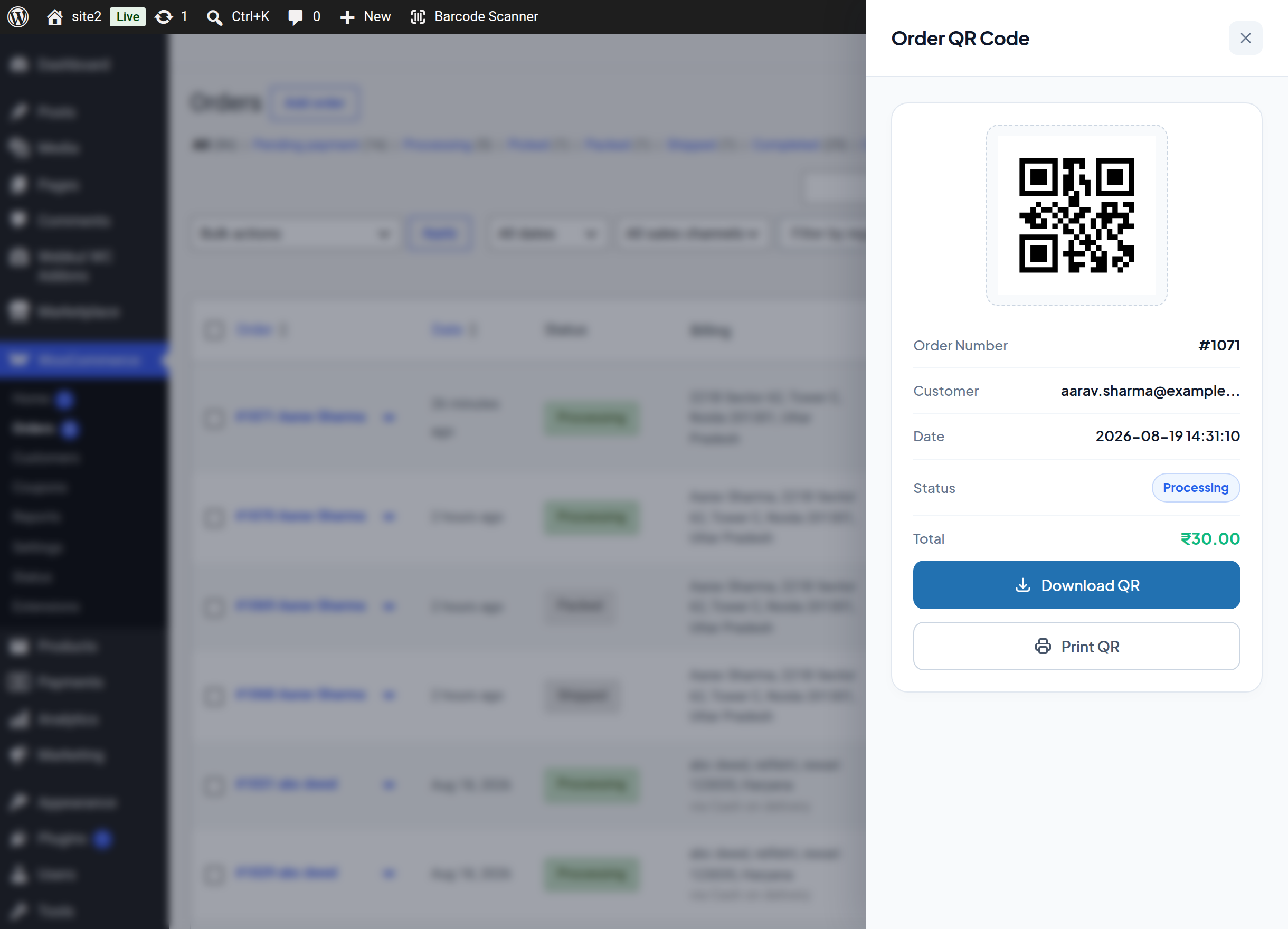This screenshot has width=1288, height=929.
Task: Select the total ₹30.00 amount
Action: click(1210, 538)
